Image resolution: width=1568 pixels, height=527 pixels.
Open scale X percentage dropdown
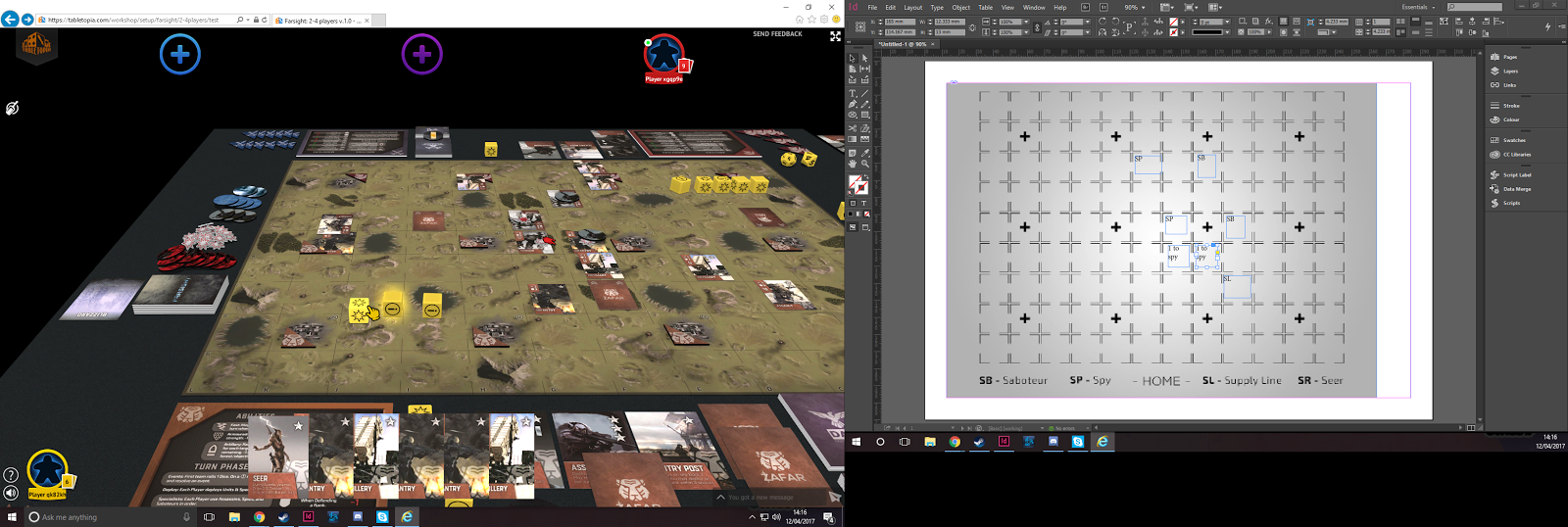point(1026,22)
